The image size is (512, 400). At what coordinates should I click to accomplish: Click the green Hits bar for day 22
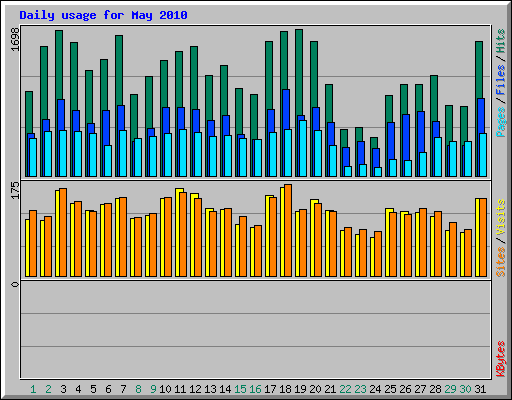point(344,138)
